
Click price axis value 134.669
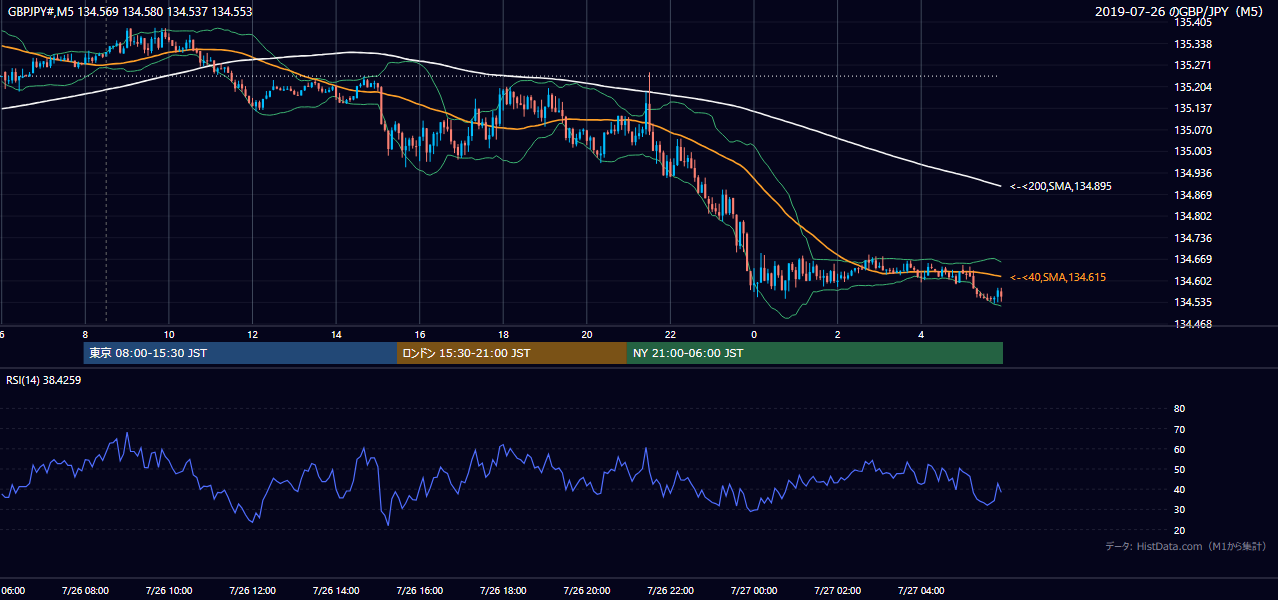point(1193,259)
